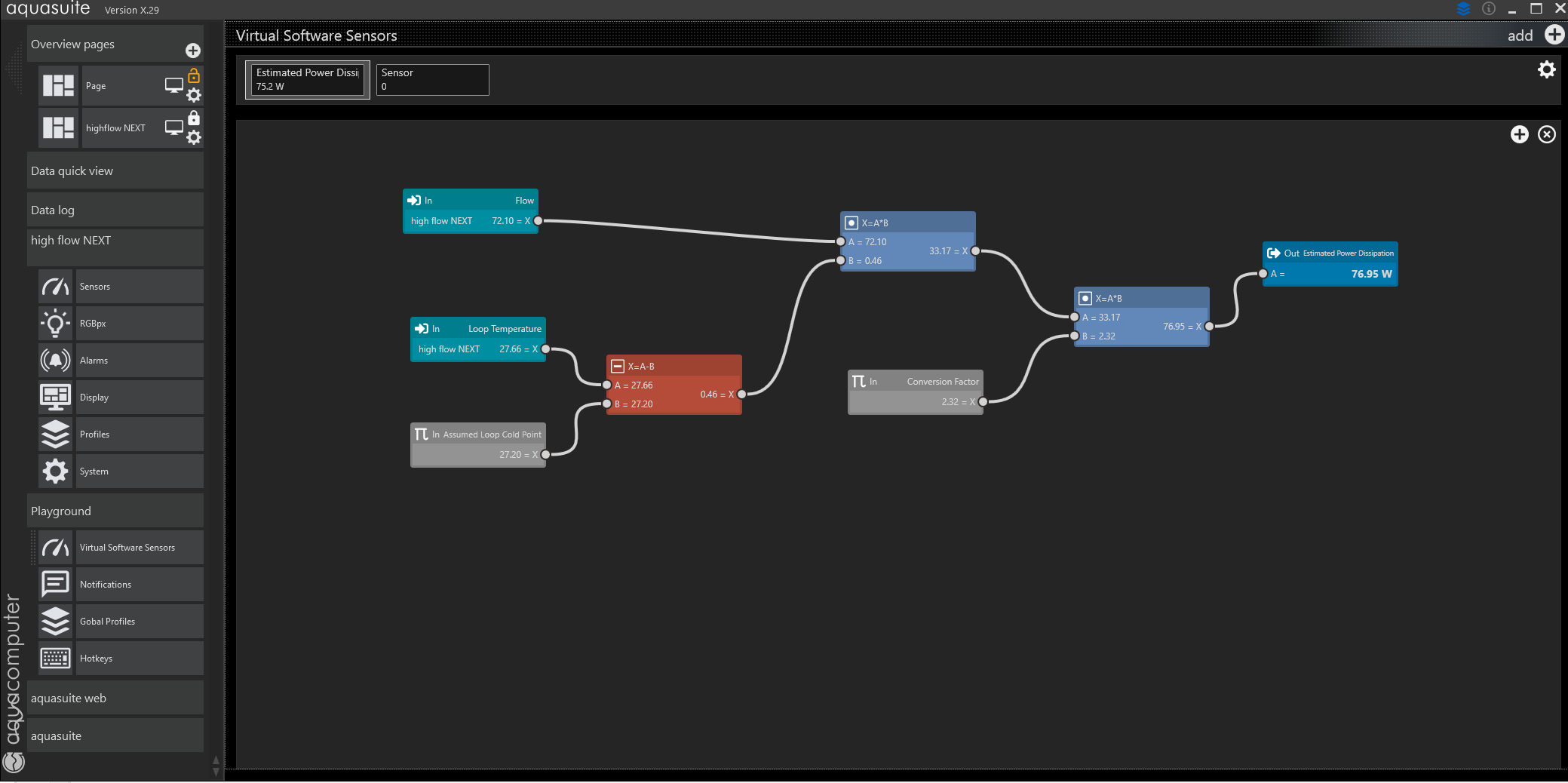
Task: Open the Display monitor icon
Action: 55,397
